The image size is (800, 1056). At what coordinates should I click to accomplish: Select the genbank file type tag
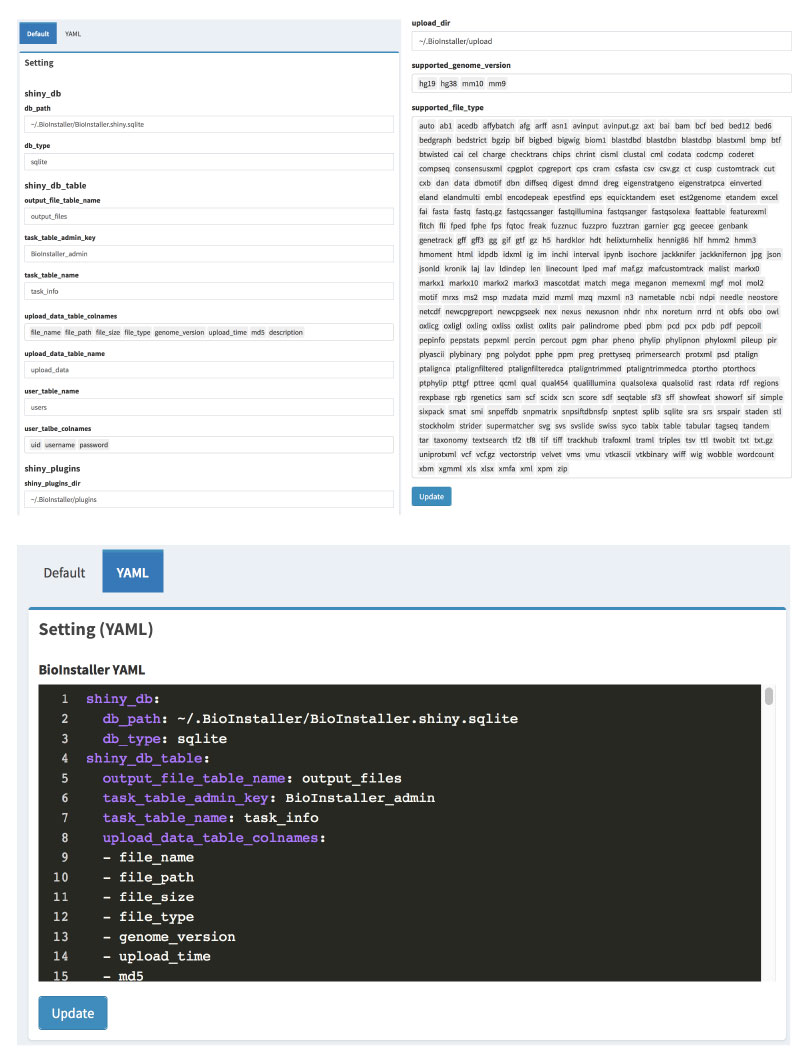pos(733,226)
